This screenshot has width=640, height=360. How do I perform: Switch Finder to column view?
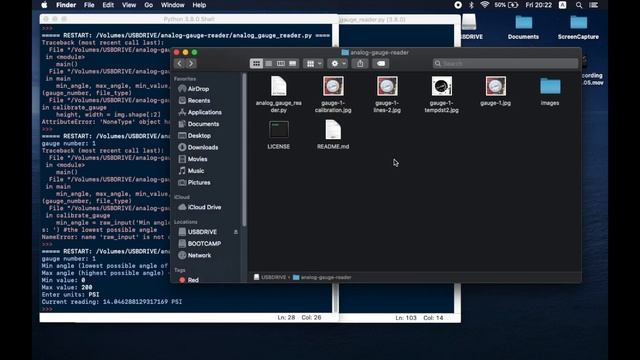(x=280, y=63)
